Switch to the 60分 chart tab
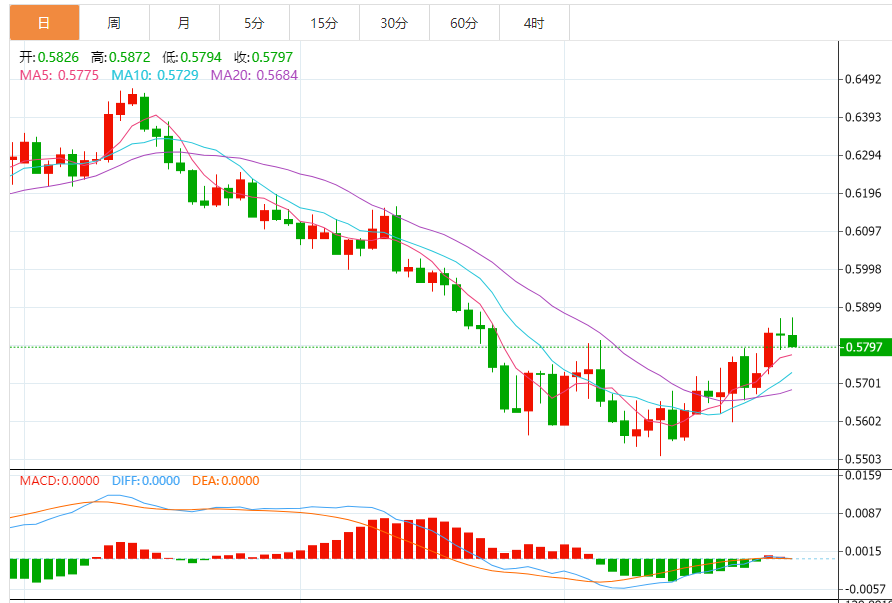The width and height of the screenshot is (892, 603). [x=464, y=22]
